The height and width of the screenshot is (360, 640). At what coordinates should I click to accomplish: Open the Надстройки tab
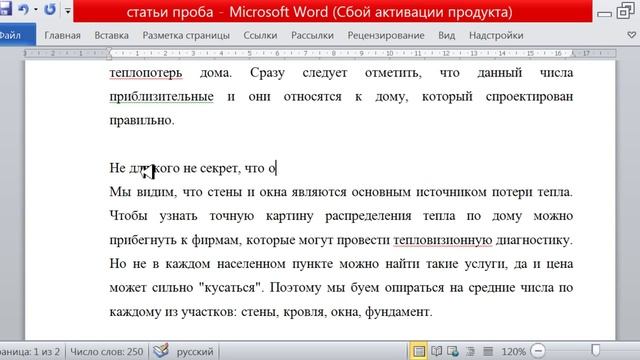click(x=496, y=36)
